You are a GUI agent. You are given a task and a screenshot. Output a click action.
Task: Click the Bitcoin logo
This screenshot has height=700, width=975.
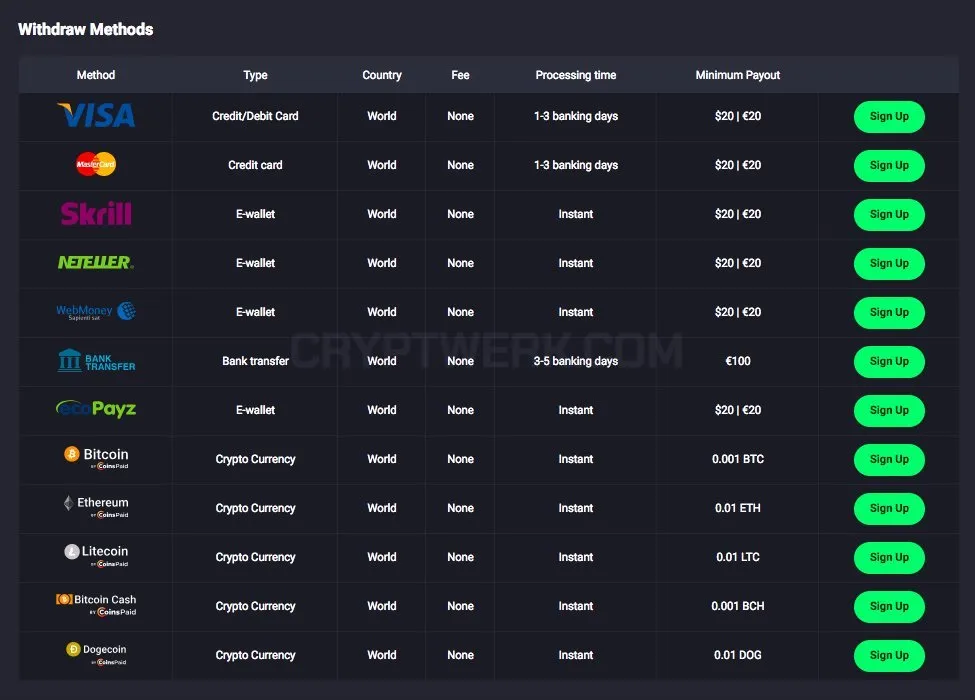click(x=96, y=458)
